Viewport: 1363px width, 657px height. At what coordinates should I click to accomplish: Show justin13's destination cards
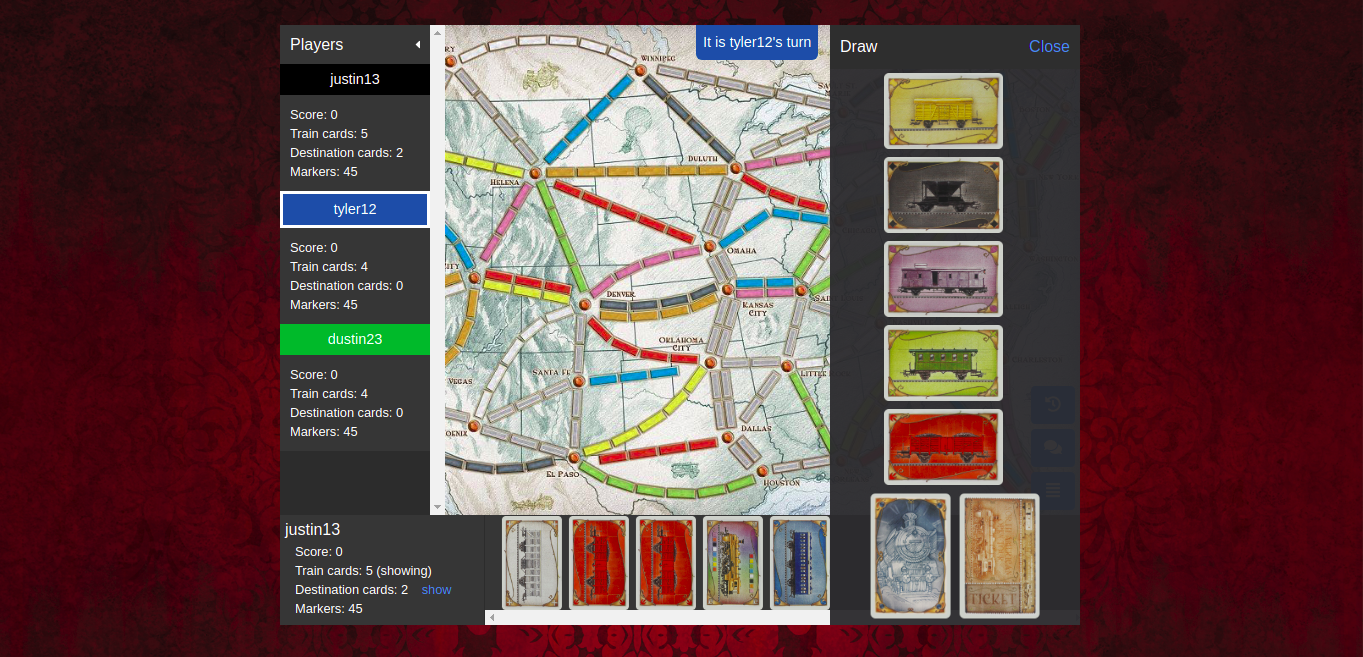pos(436,590)
